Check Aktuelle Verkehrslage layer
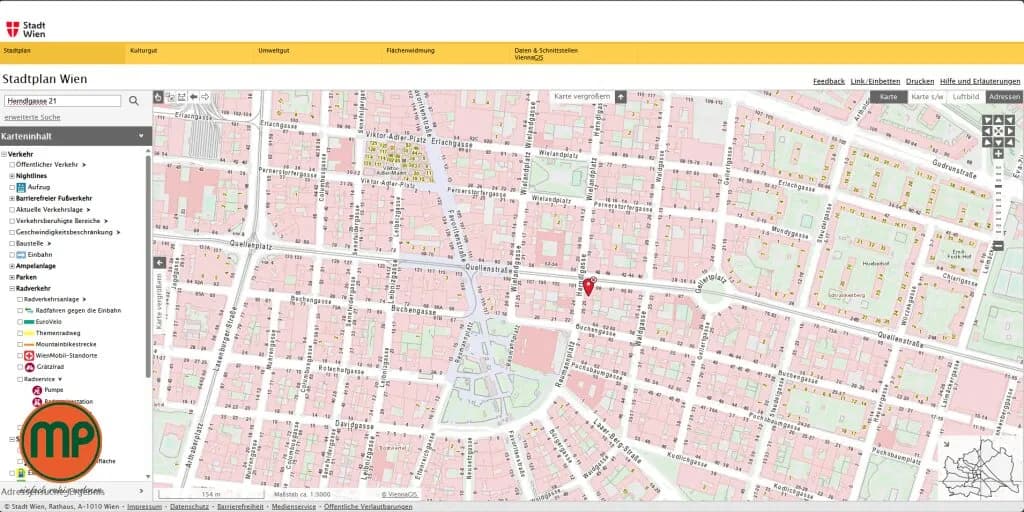Viewport: 1024px width, 512px height. (x=12, y=210)
